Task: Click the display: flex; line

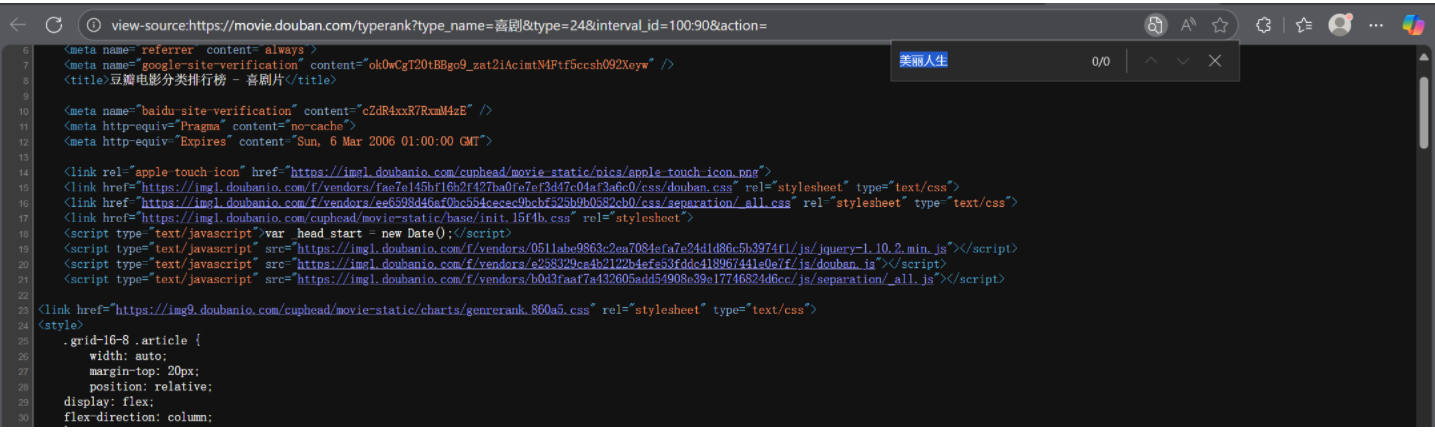Action: point(108,401)
